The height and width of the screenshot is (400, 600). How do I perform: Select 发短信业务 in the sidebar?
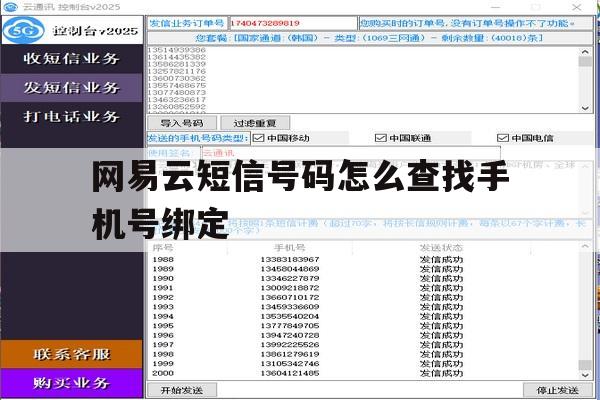coord(72,88)
